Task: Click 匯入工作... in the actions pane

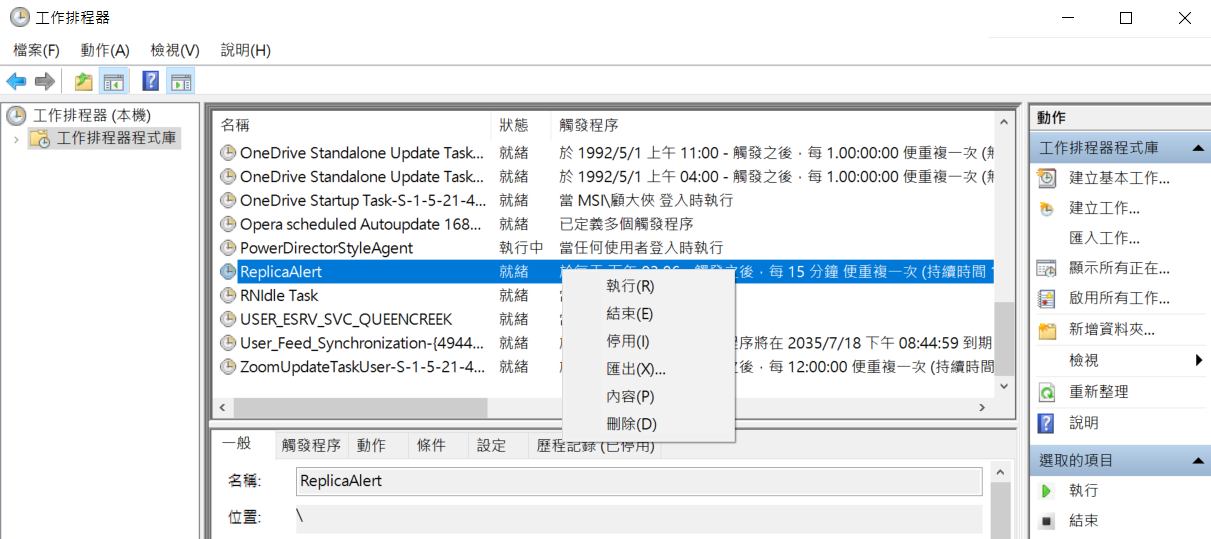Action: pos(1104,238)
